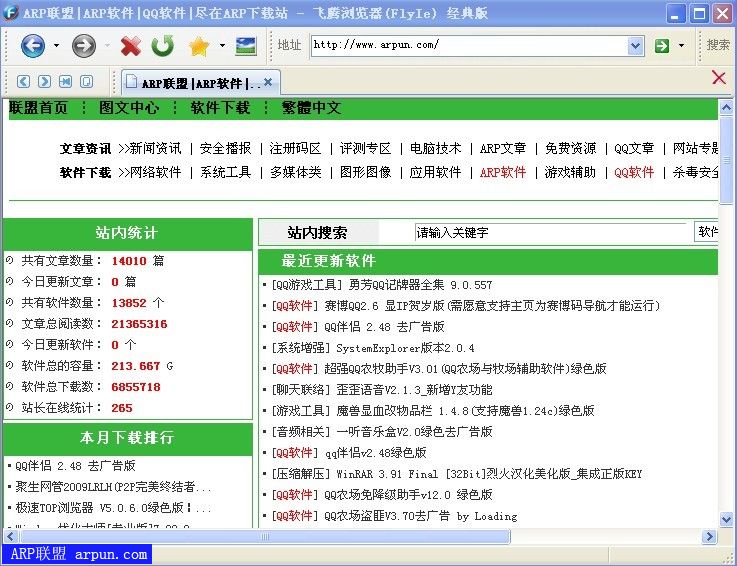The image size is (737, 566).
Task: Open the 多媒体类 download category
Action: click(295, 173)
